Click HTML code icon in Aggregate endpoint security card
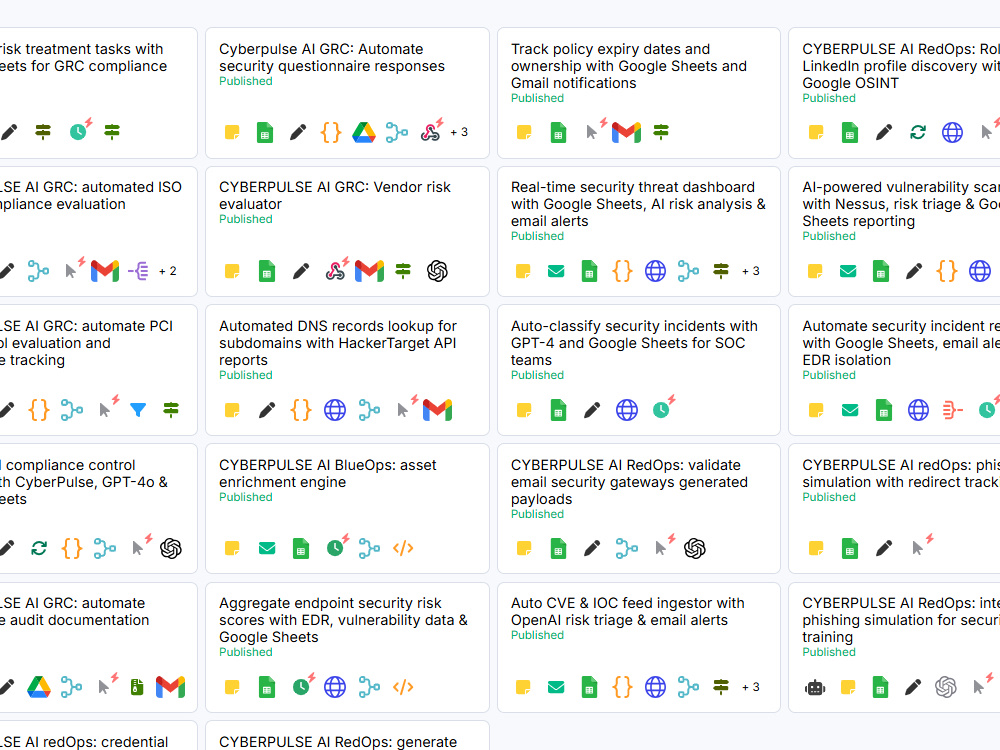1000x750 pixels. pyautogui.click(x=403, y=687)
